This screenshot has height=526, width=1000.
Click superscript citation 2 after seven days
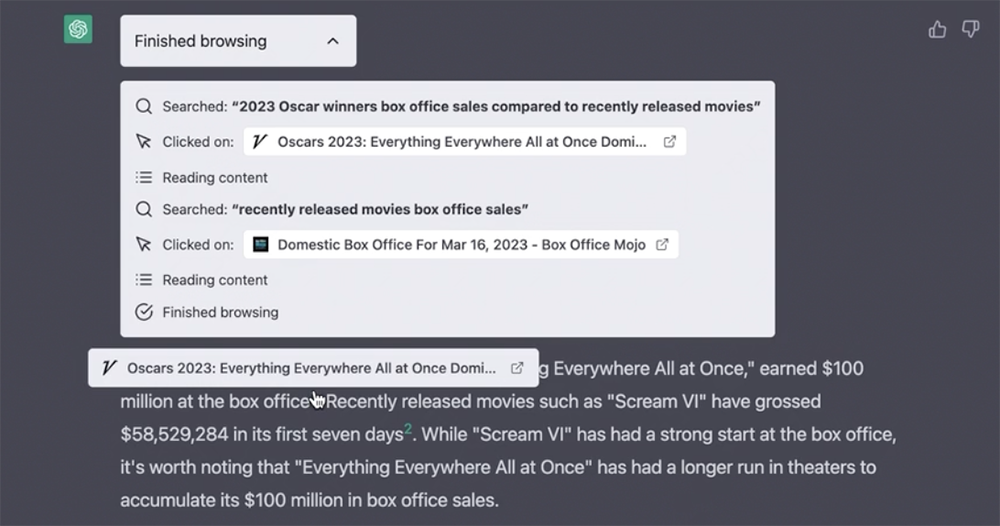[408, 428]
